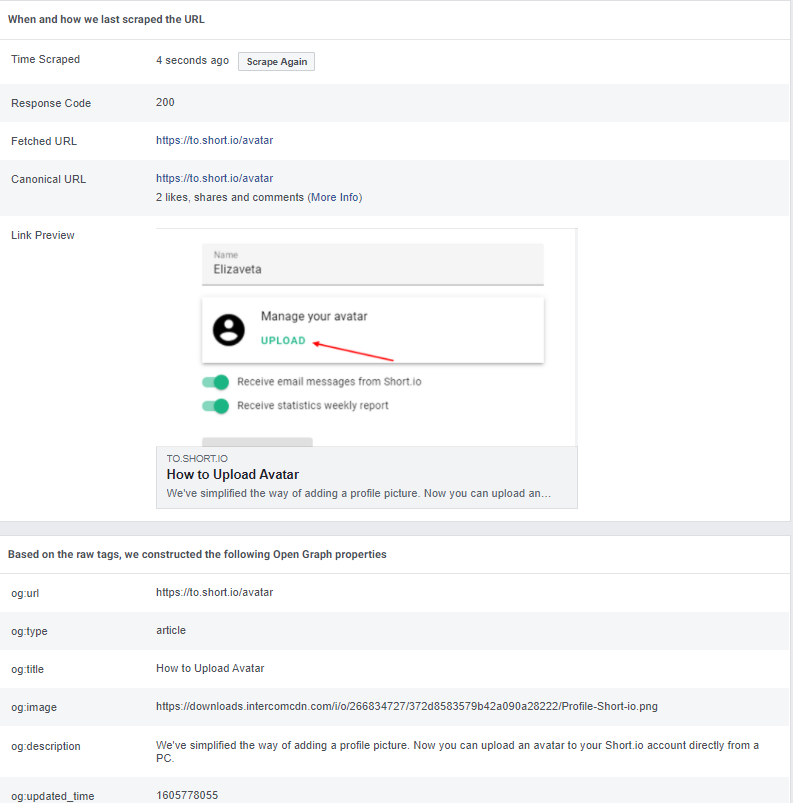Image resolution: width=793 pixels, height=803 pixels.
Task: Click the Time Scraped label
Action: point(46,59)
